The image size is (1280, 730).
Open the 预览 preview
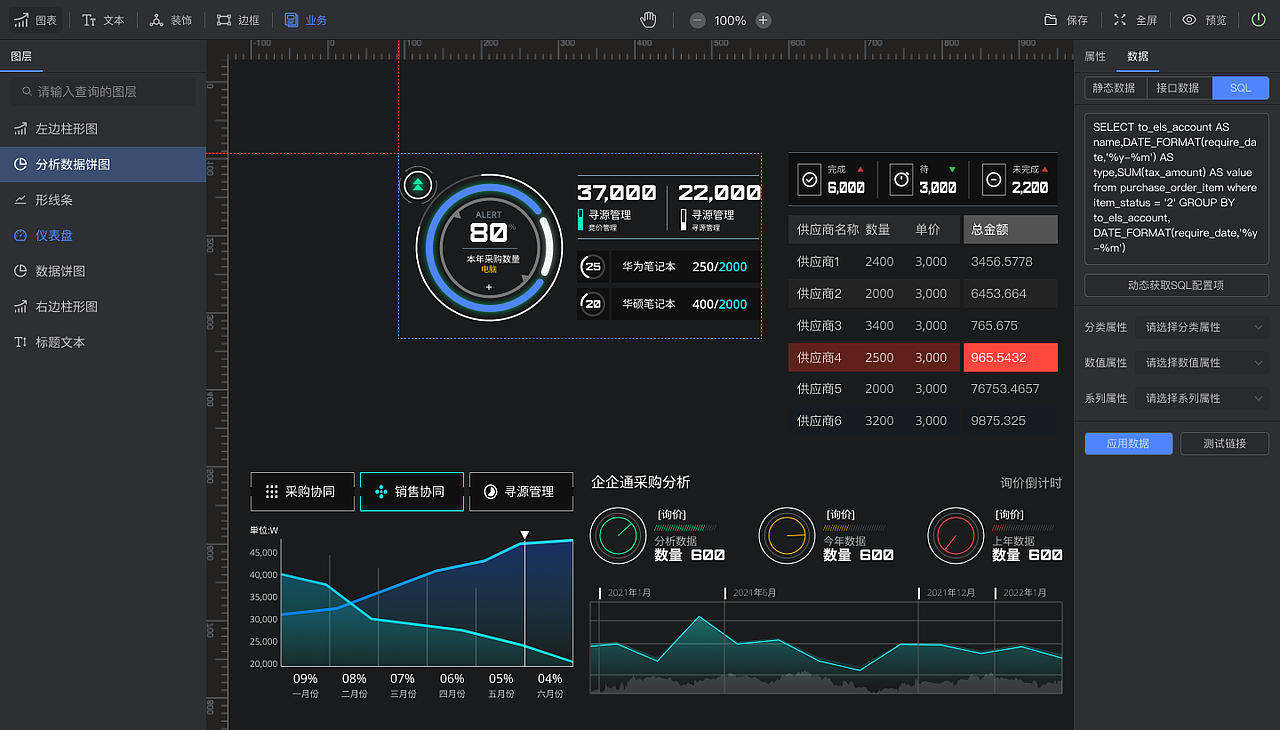(1204, 20)
